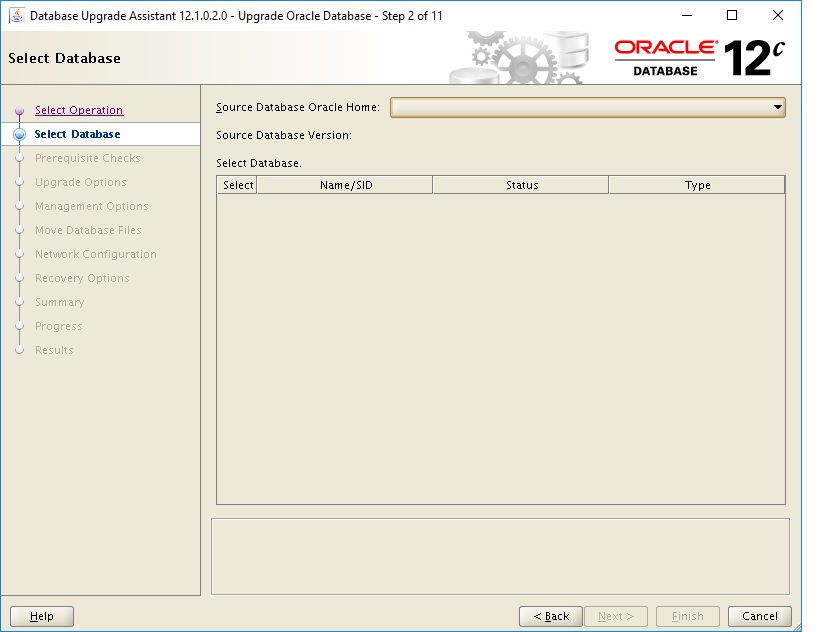Screen dimensions: 819x632
Task: Click the Select column header checkbox area
Action: pyautogui.click(x=236, y=184)
